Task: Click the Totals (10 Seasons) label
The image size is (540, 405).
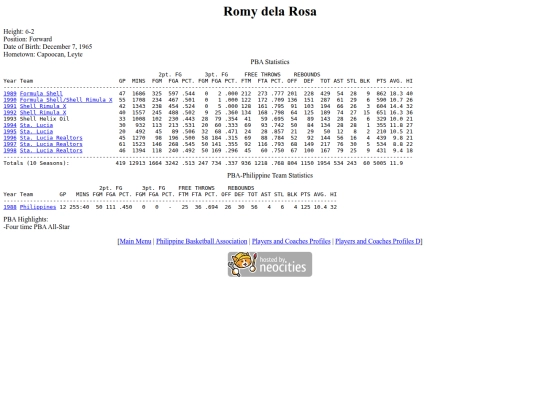Action: click(36, 163)
